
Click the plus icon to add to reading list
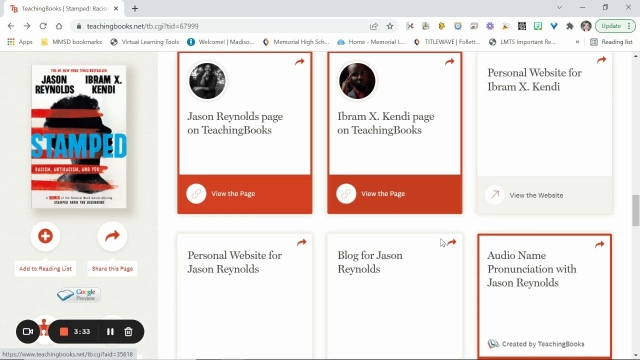45,236
